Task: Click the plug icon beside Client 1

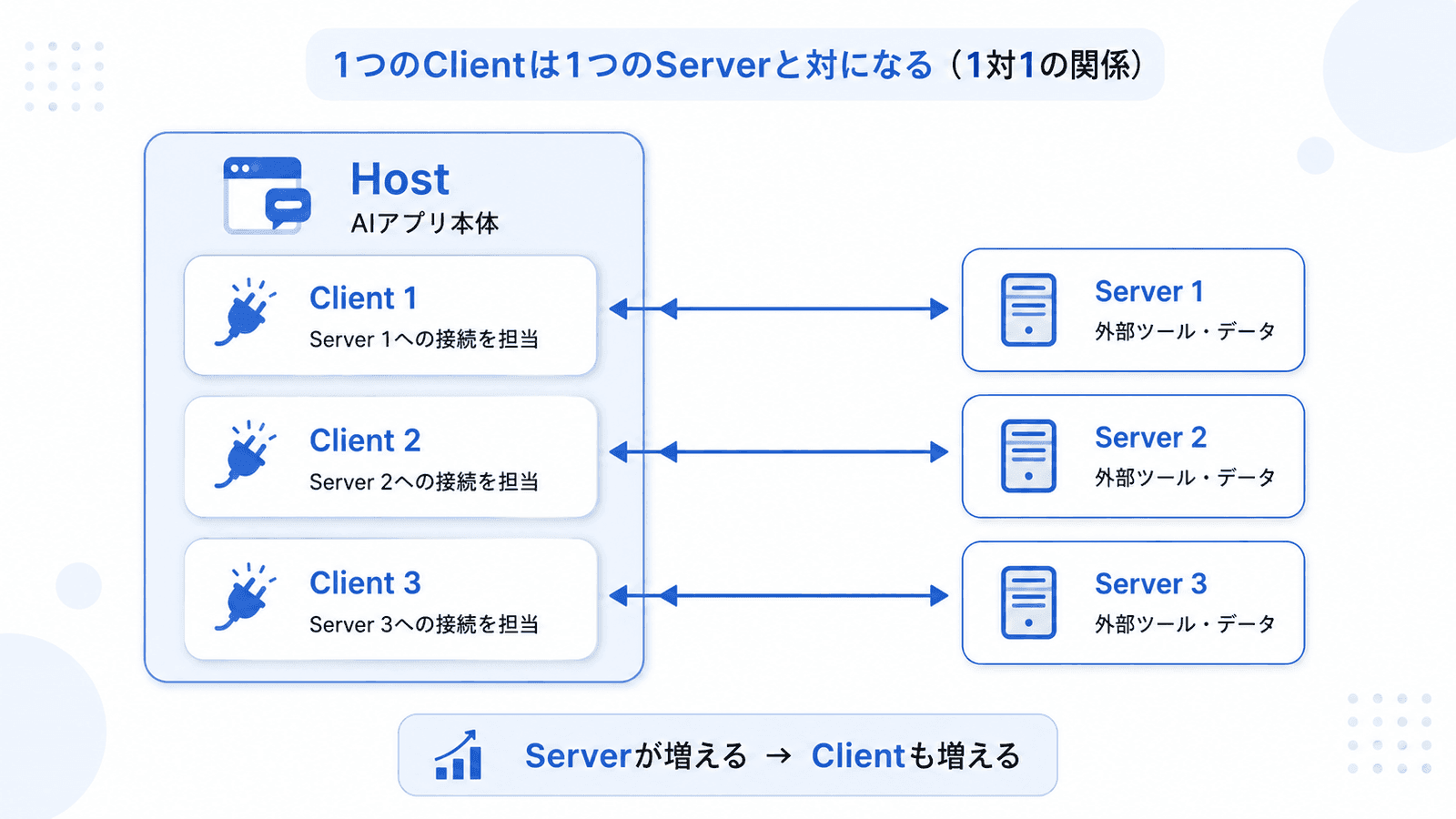Action: coord(245,312)
